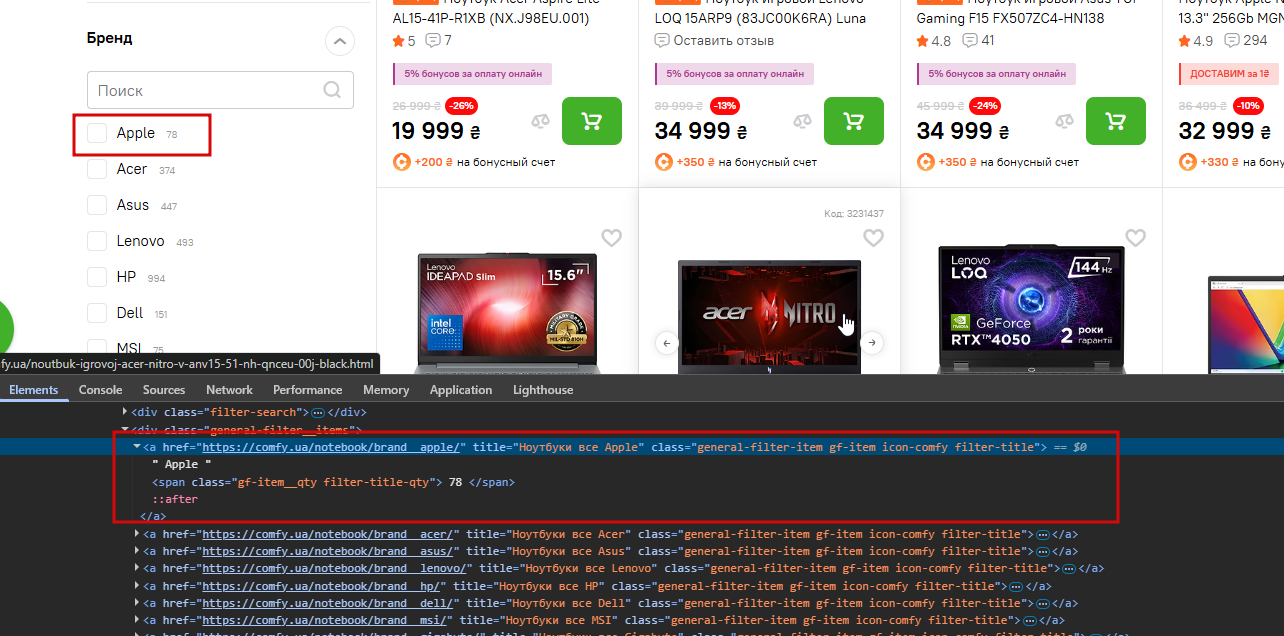Add Lenovo IdeaPad Slim to wishlist heart
The image size is (1284, 636).
[611, 238]
